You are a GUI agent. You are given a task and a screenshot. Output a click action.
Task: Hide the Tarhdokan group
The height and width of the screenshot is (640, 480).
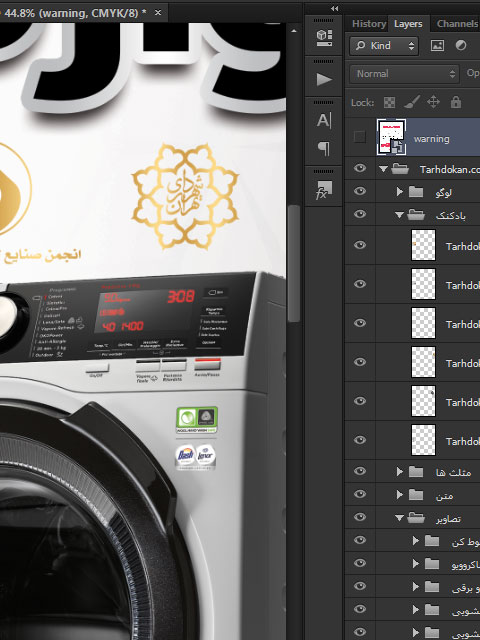360,168
